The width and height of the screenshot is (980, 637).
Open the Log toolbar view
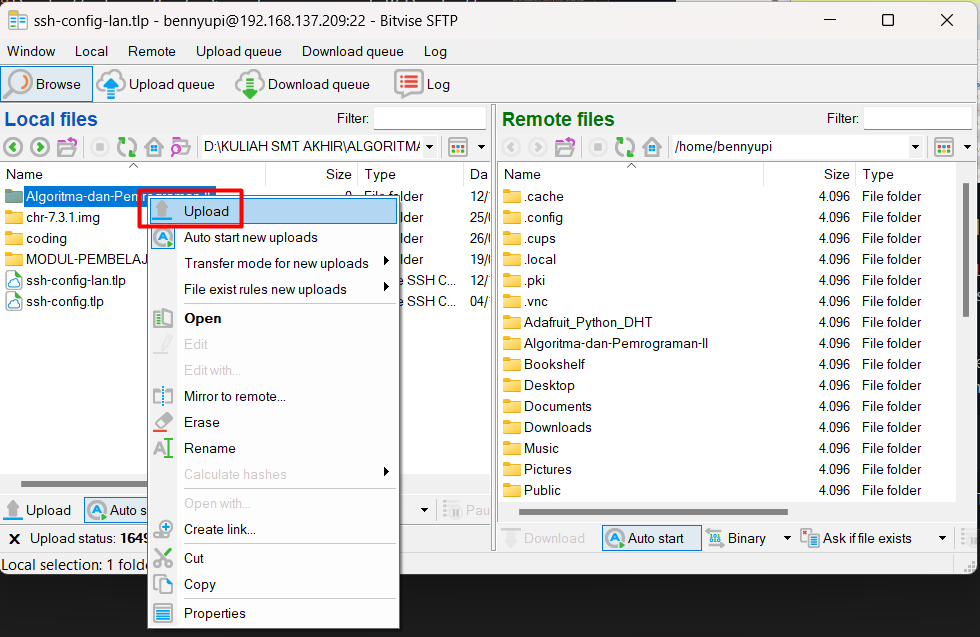[422, 84]
